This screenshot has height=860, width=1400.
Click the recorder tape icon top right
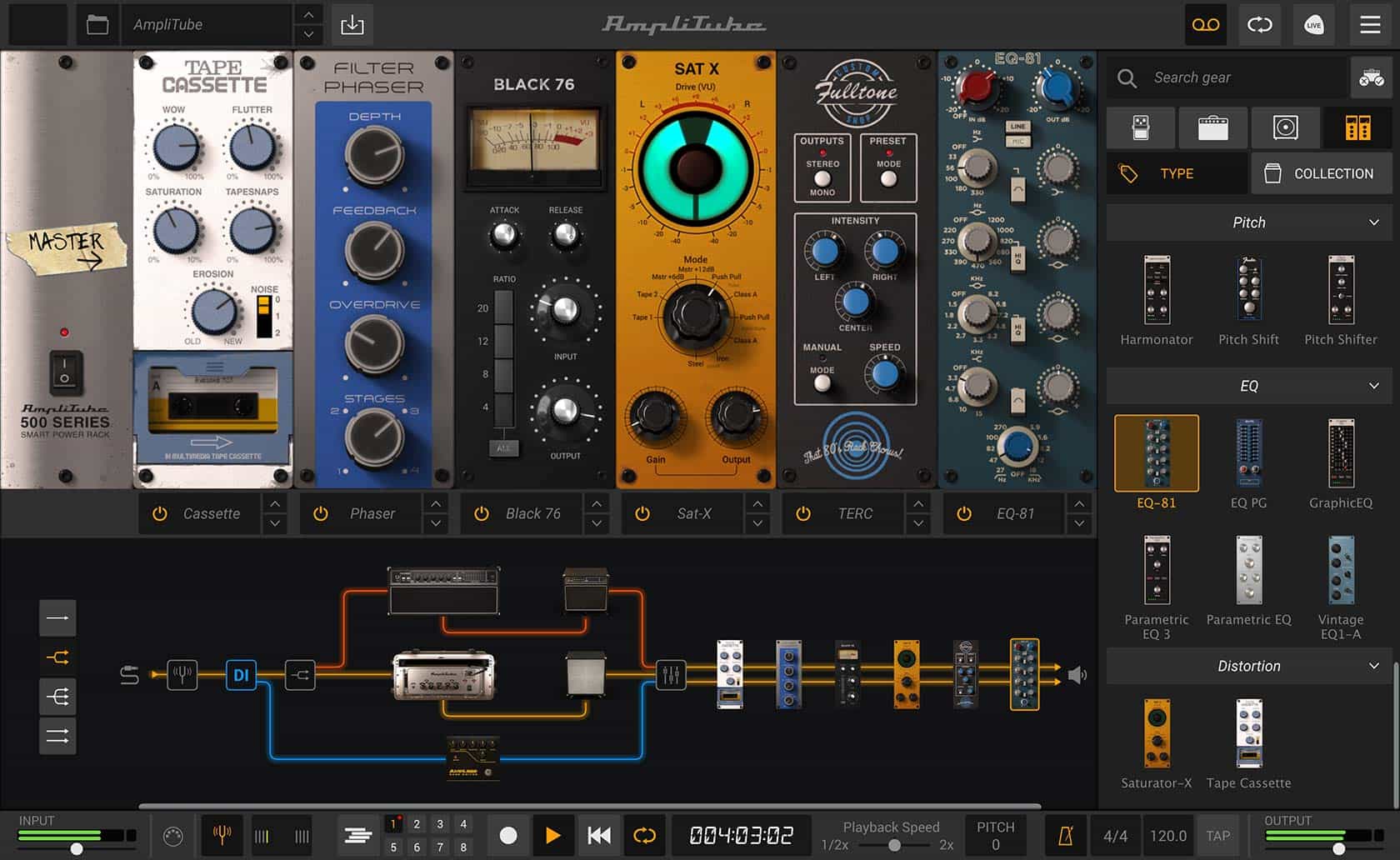(1204, 24)
